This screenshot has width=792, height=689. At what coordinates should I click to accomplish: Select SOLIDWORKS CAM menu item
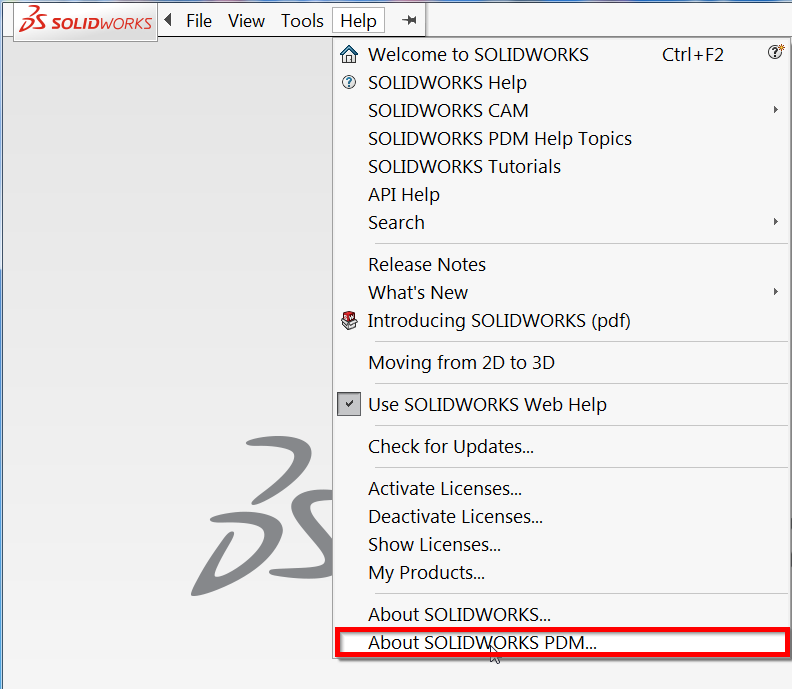pyautogui.click(x=448, y=111)
